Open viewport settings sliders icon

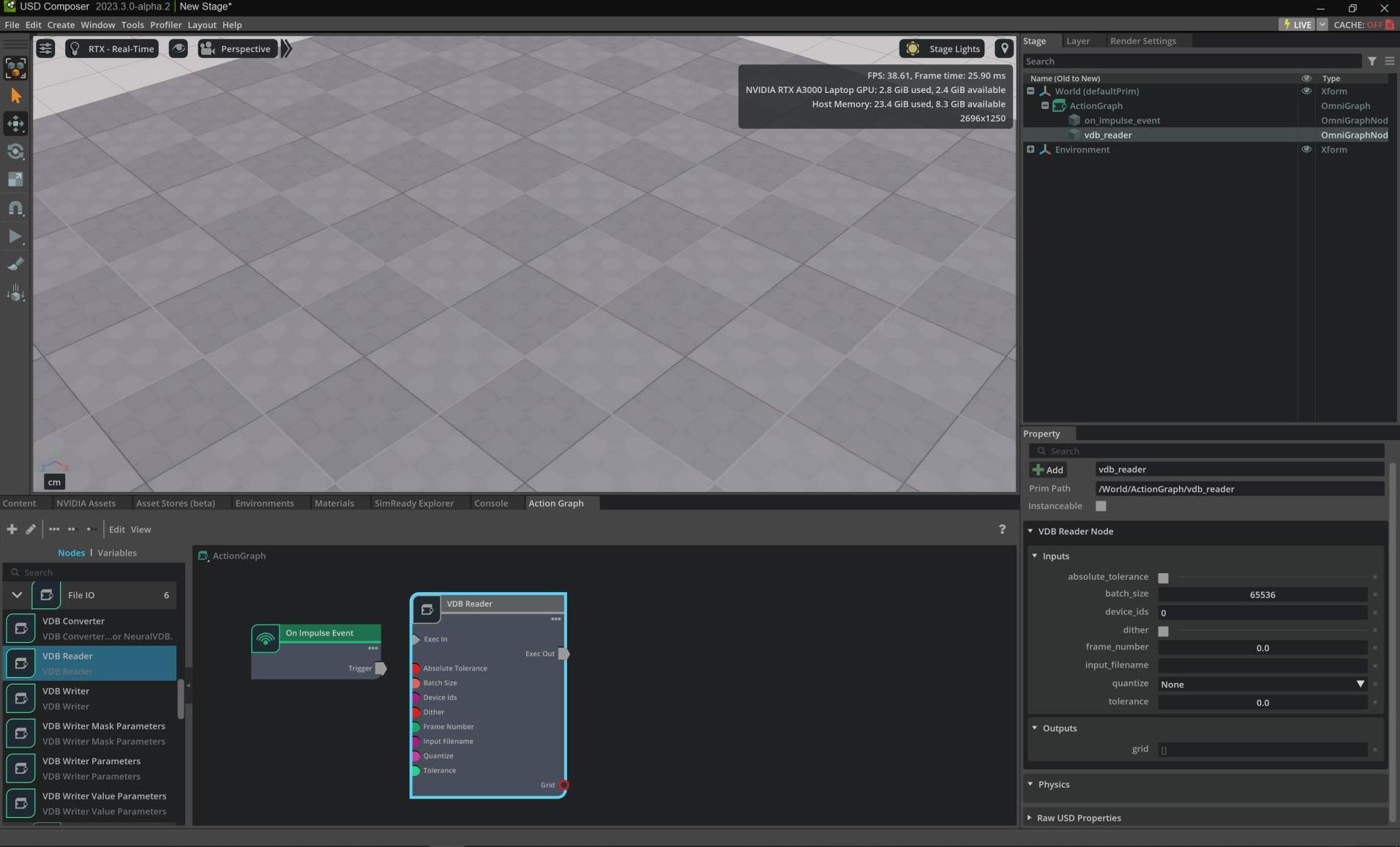tap(45, 49)
